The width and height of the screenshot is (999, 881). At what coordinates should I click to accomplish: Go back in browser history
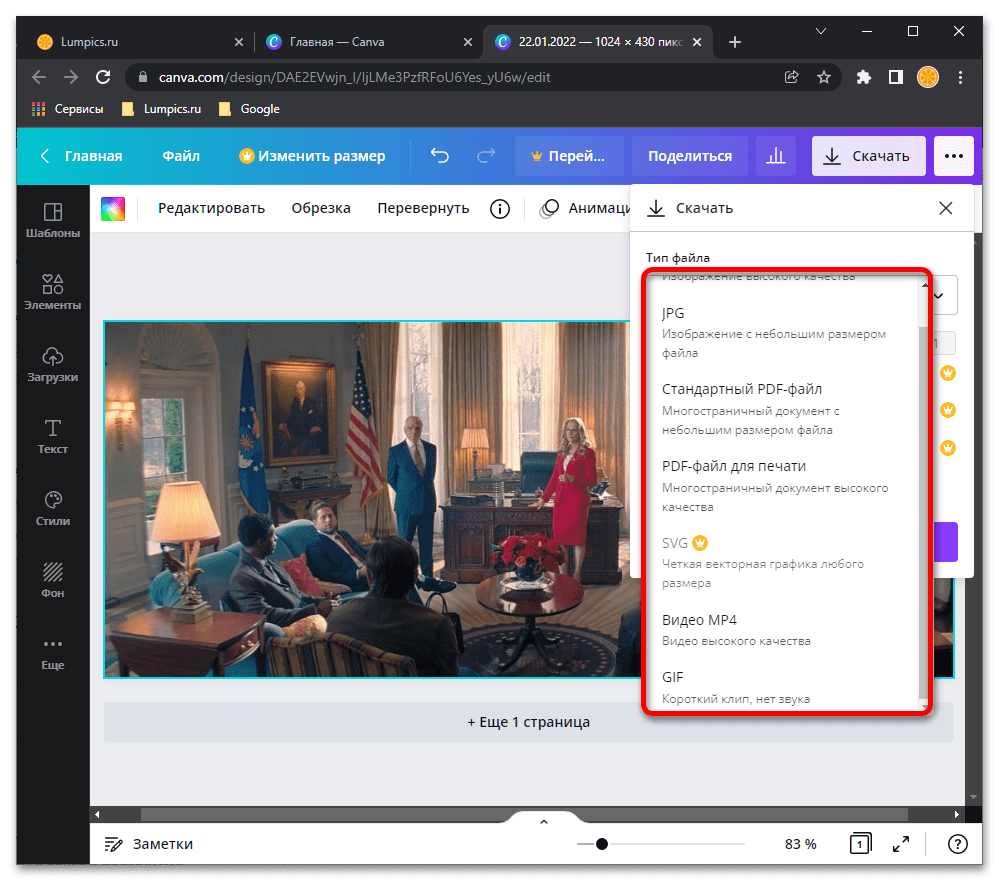(x=39, y=77)
